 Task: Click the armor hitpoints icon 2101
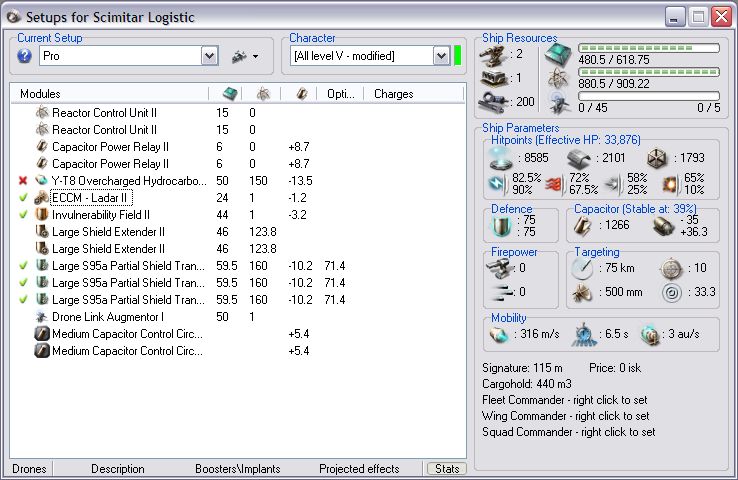tap(579, 159)
